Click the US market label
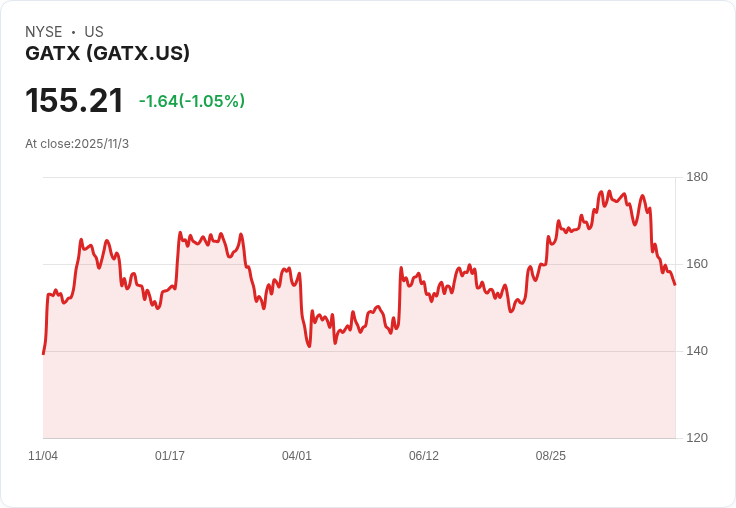736x508 pixels. click(x=94, y=32)
